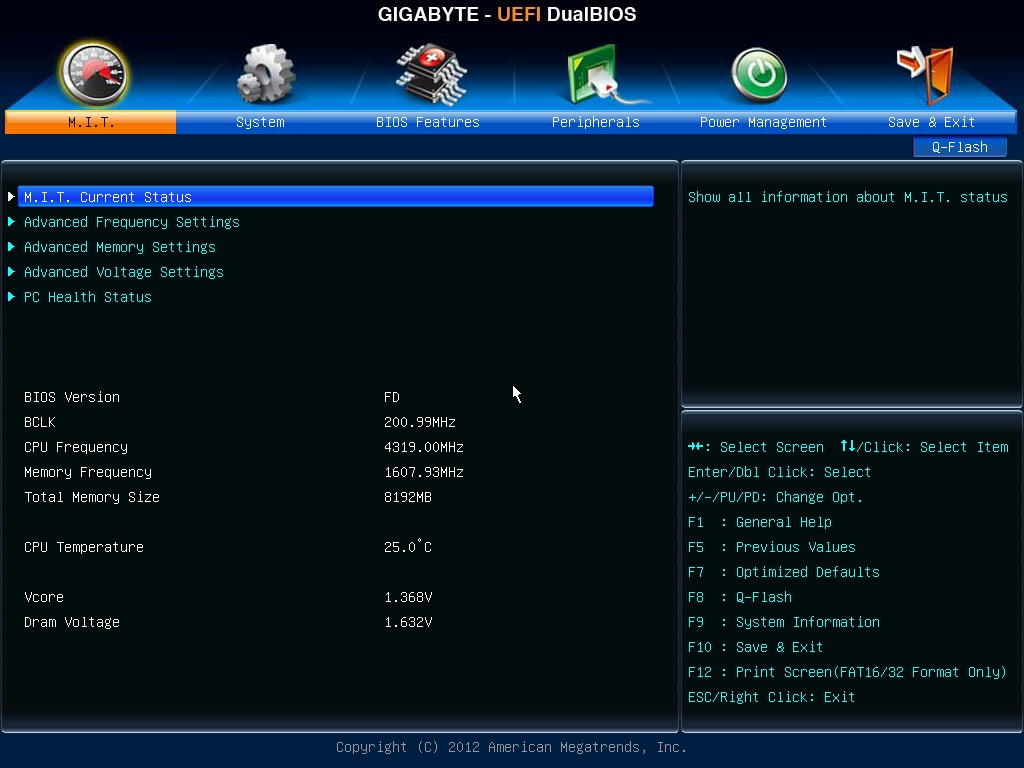Open M.I.T. Current Status submenu
This screenshot has width=1024, height=768.
point(336,197)
